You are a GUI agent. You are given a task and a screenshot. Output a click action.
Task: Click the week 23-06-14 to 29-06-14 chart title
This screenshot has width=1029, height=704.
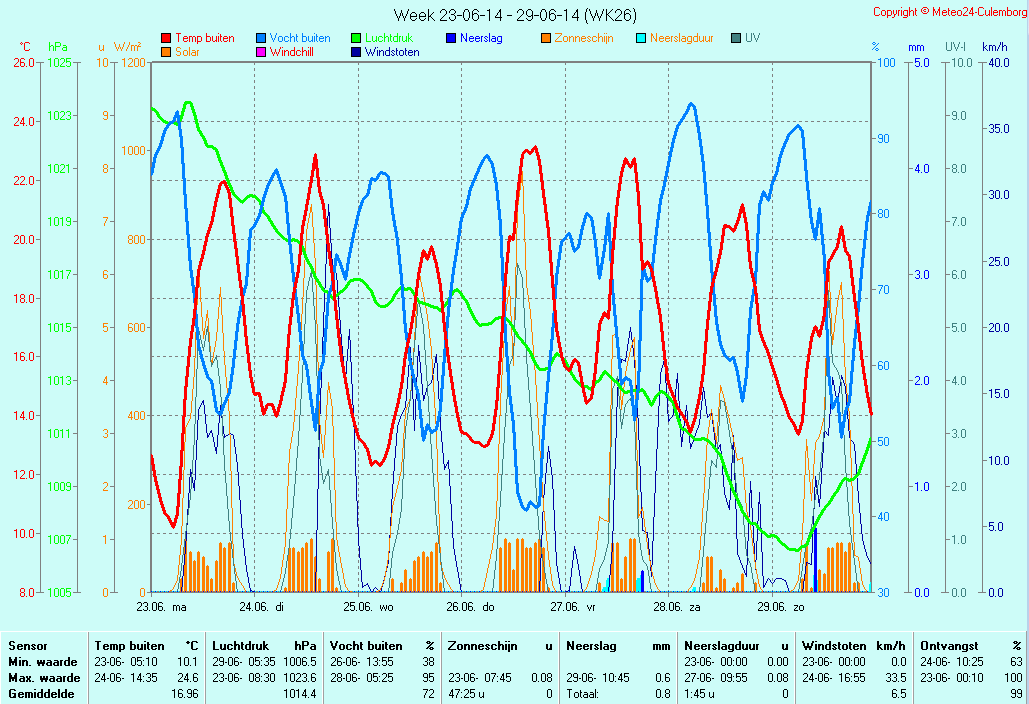click(x=514, y=15)
